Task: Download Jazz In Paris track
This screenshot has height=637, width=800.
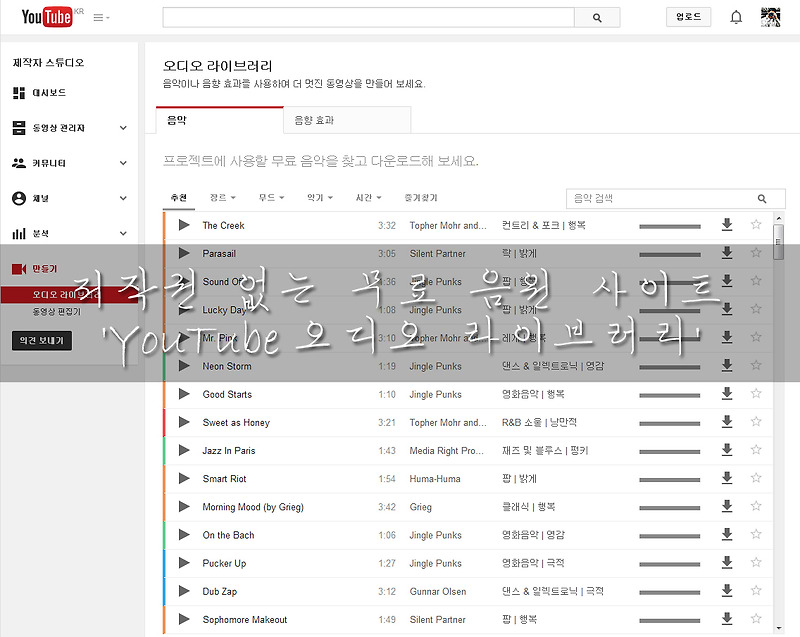Action: [x=727, y=450]
